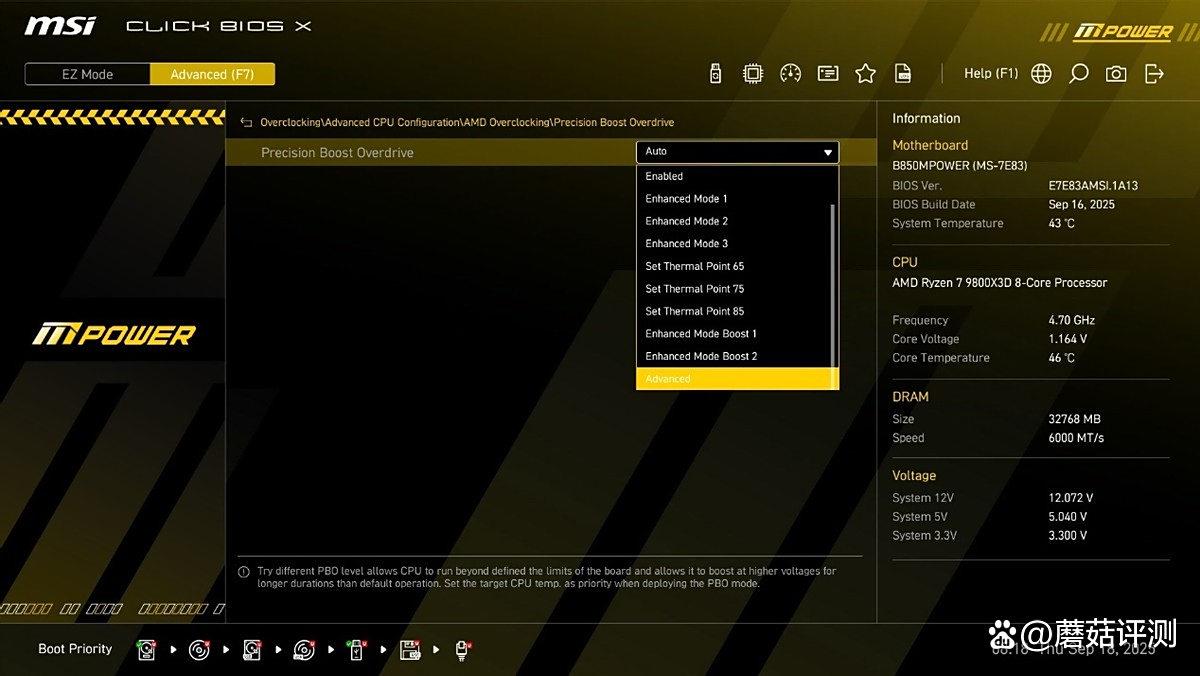
Task: Select fourth boot device (USB optical disc) icon
Action: tap(304, 650)
